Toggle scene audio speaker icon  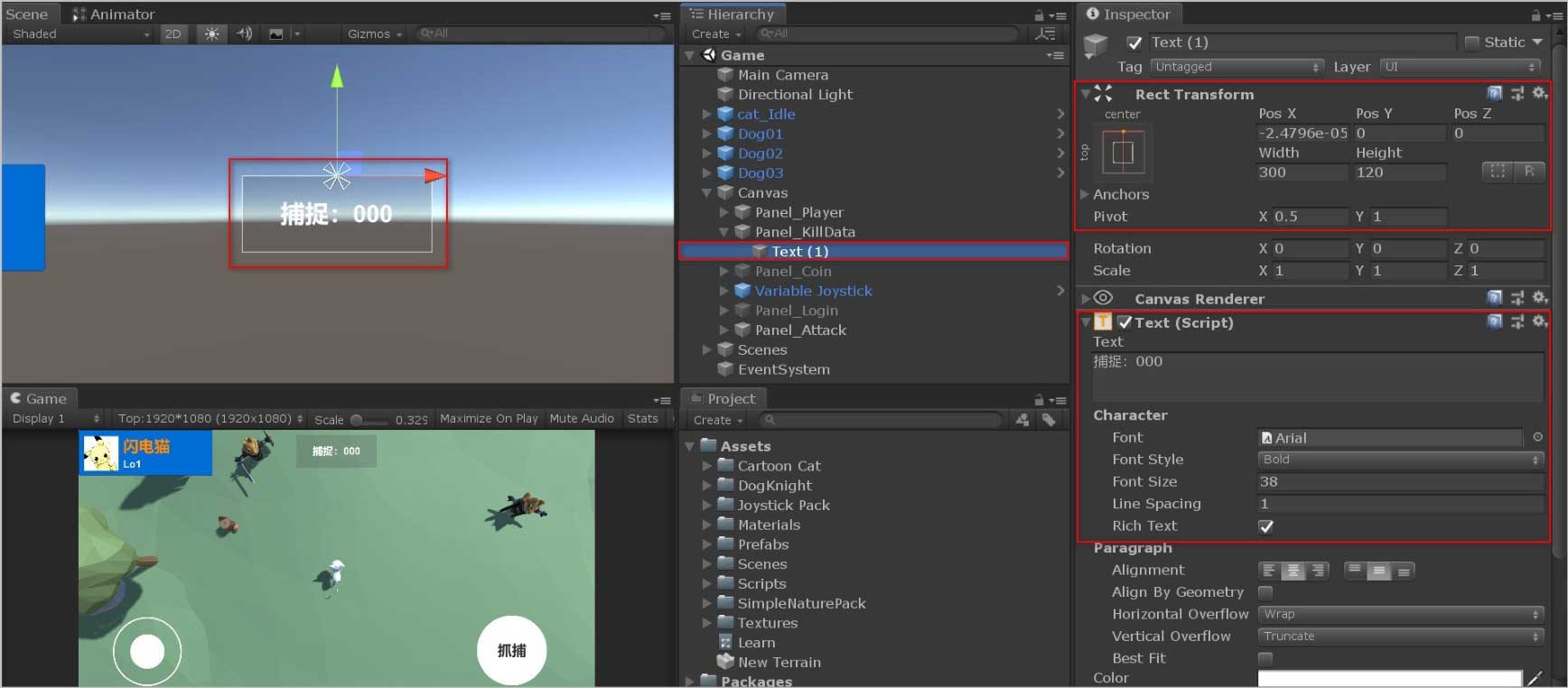(244, 34)
